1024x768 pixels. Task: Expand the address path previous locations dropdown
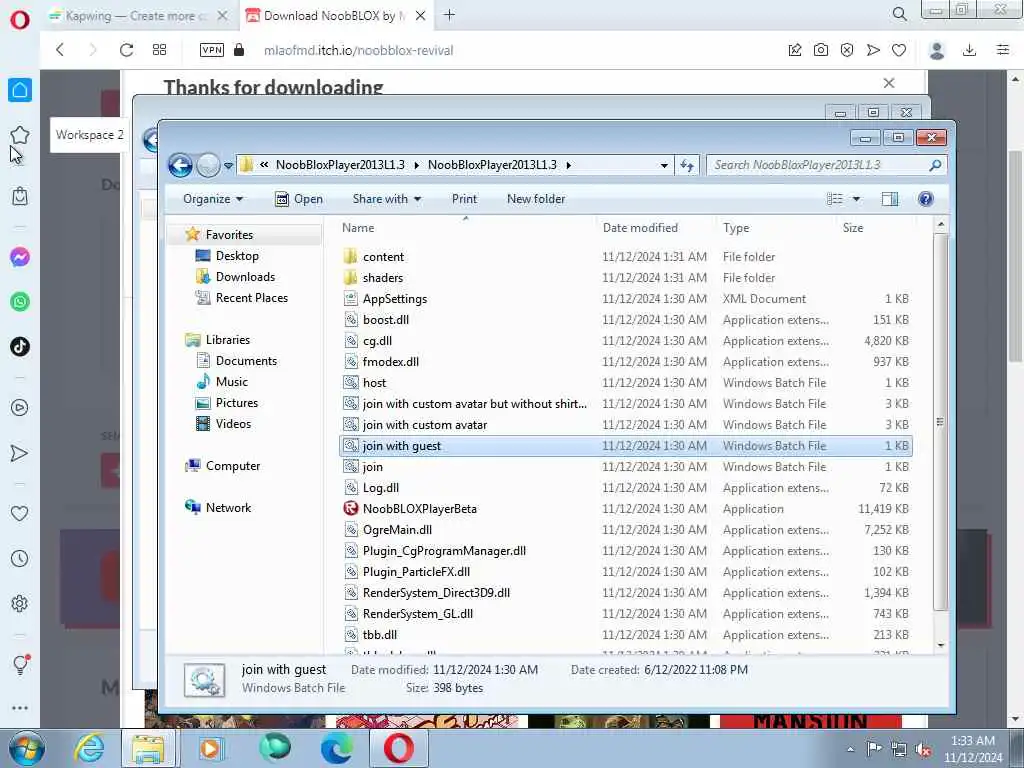tap(664, 165)
